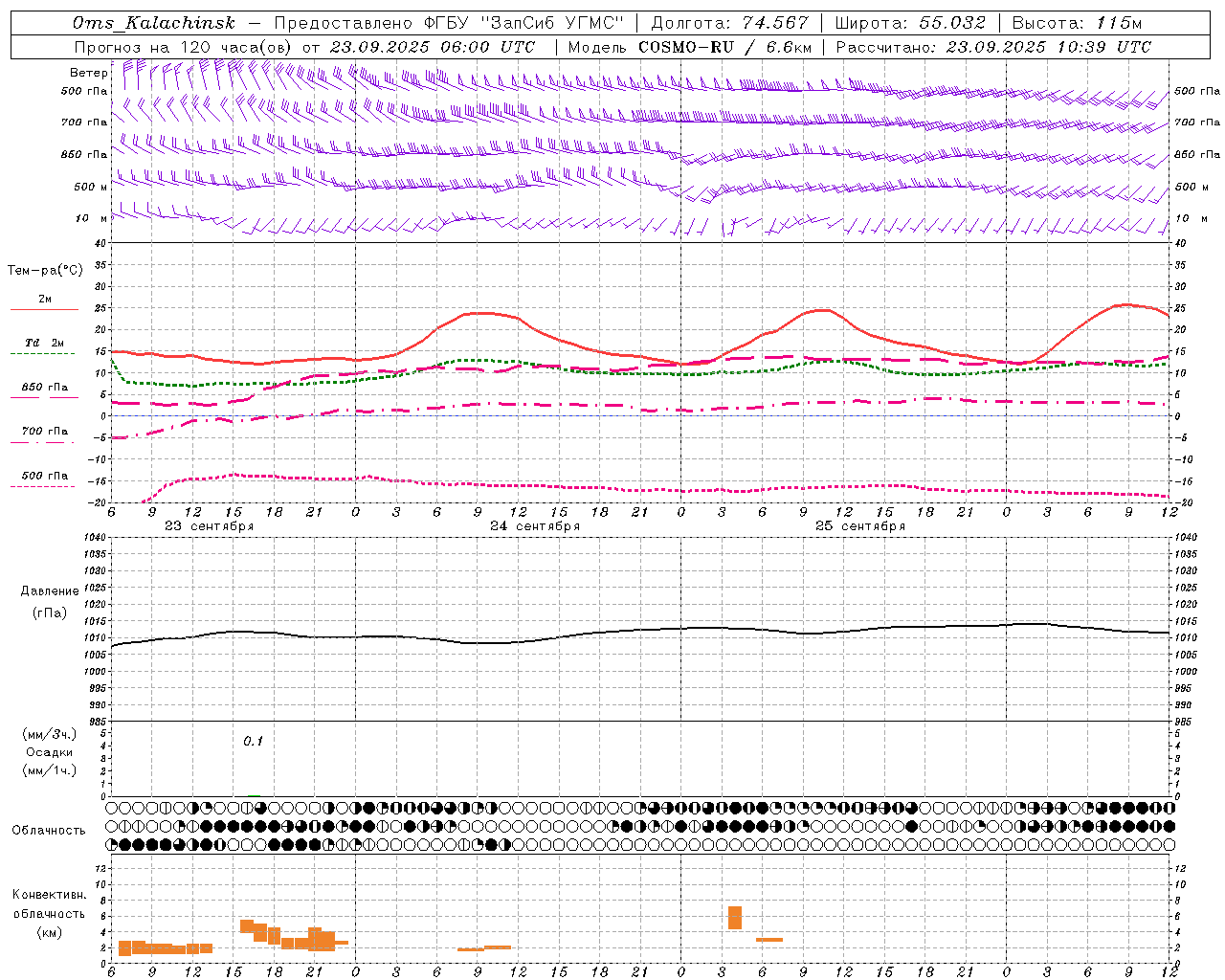Click the 500 гПа temperature legend entry
The image size is (1225, 980).
click(x=45, y=476)
